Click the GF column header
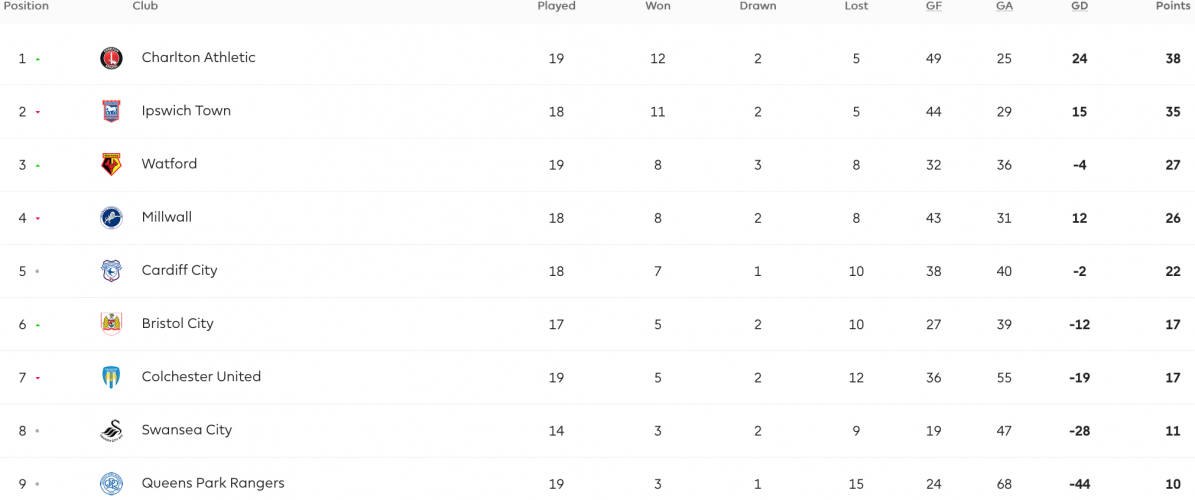Image resolution: width=1195 pixels, height=500 pixels. click(933, 6)
